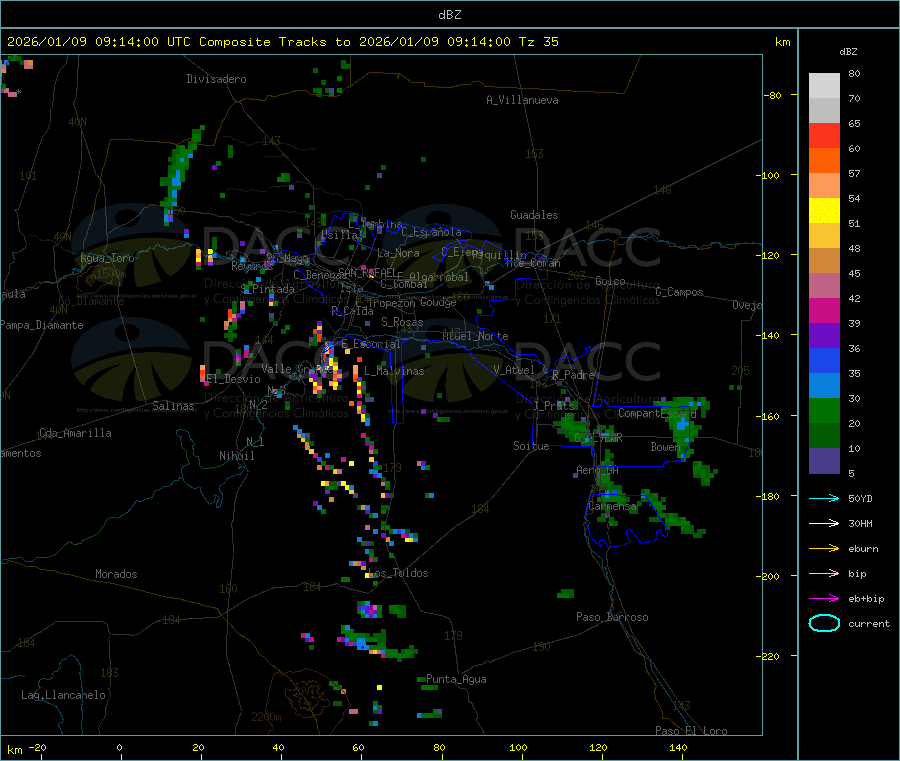This screenshot has height=761, width=900.
Task: Click the cyan 50YD arrow in legend
Action: (824, 498)
